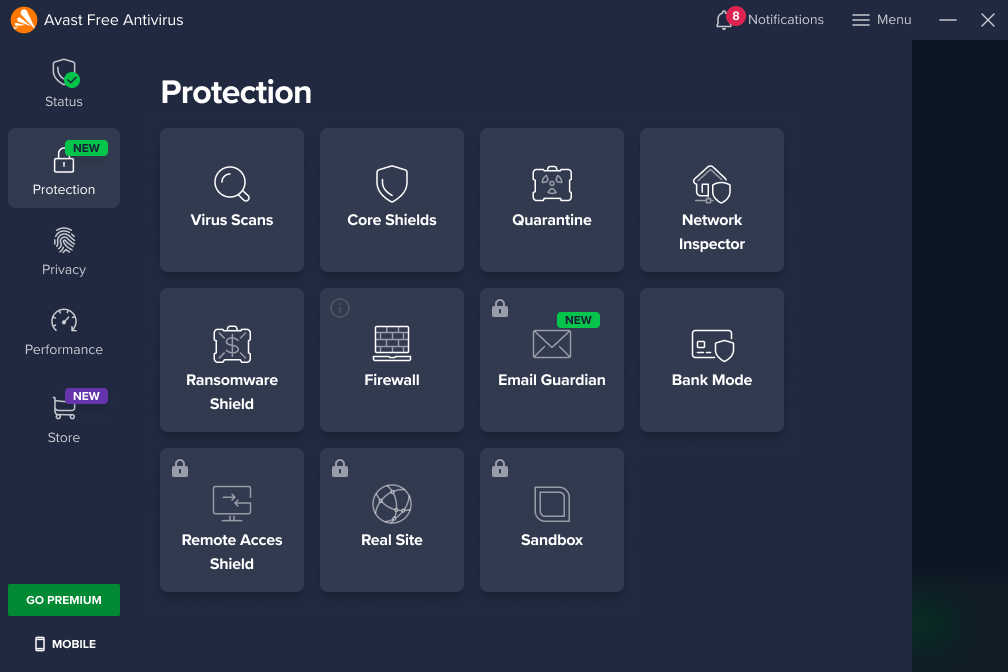Viewport: 1008px width, 672px height.
Task: Open the Status sidebar section
Action: [x=64, y=83]
